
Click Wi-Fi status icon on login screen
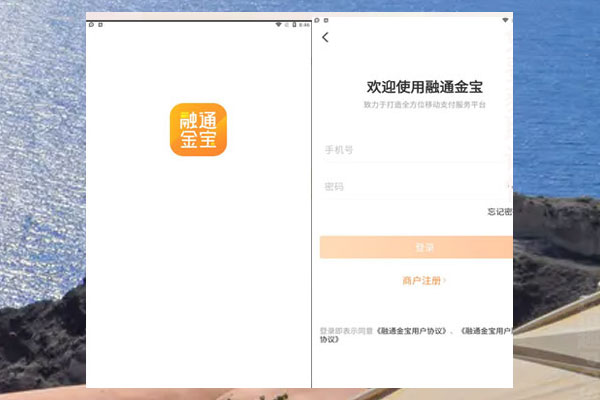[505, 20]
